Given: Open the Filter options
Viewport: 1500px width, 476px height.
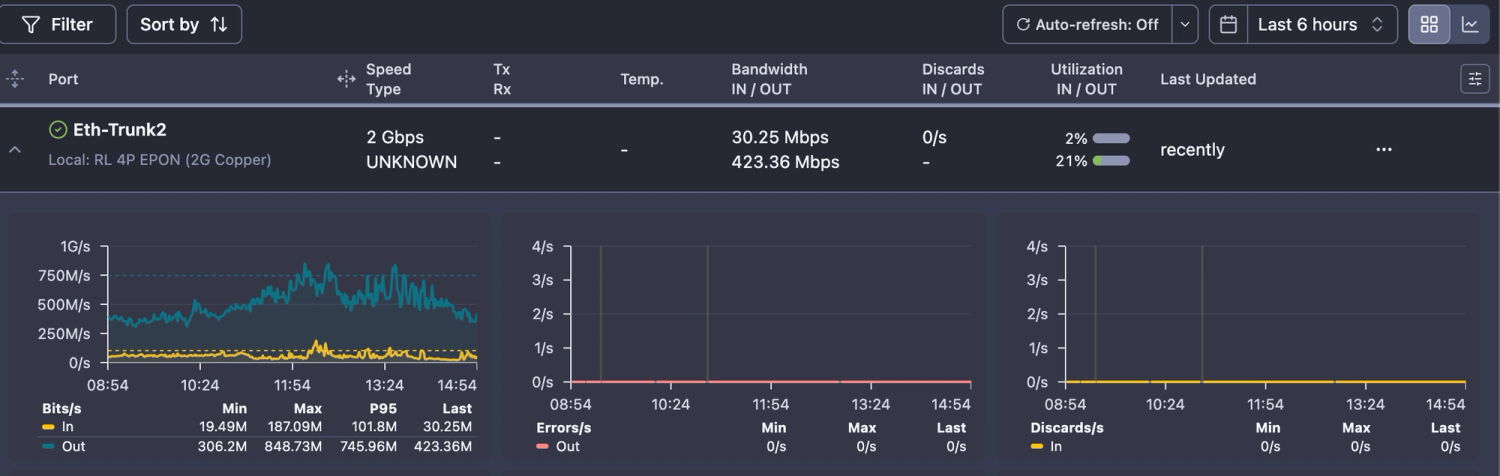Looking at the screenshot, I should [56, 24].
